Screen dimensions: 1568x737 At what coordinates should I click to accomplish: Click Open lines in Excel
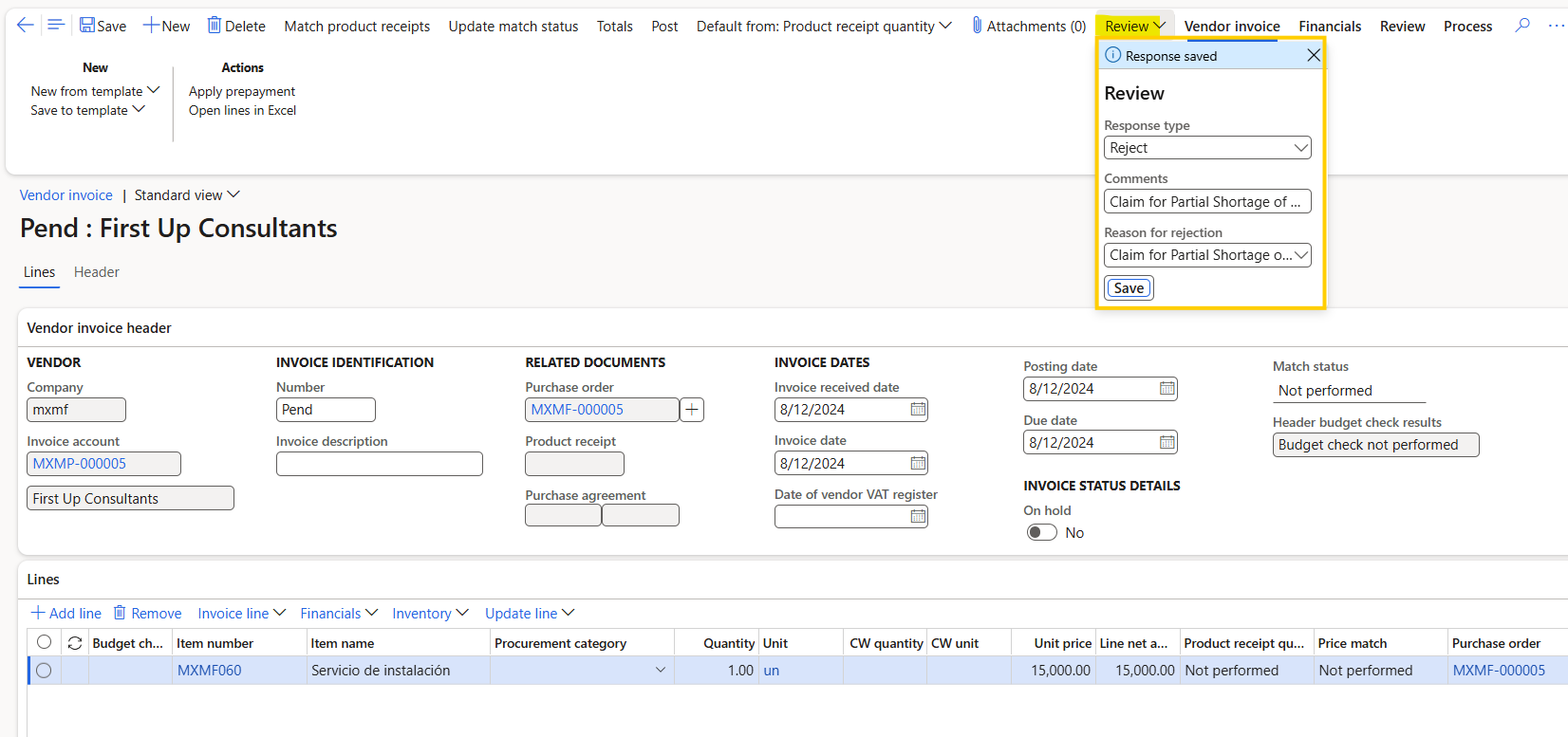coord(242,110)
